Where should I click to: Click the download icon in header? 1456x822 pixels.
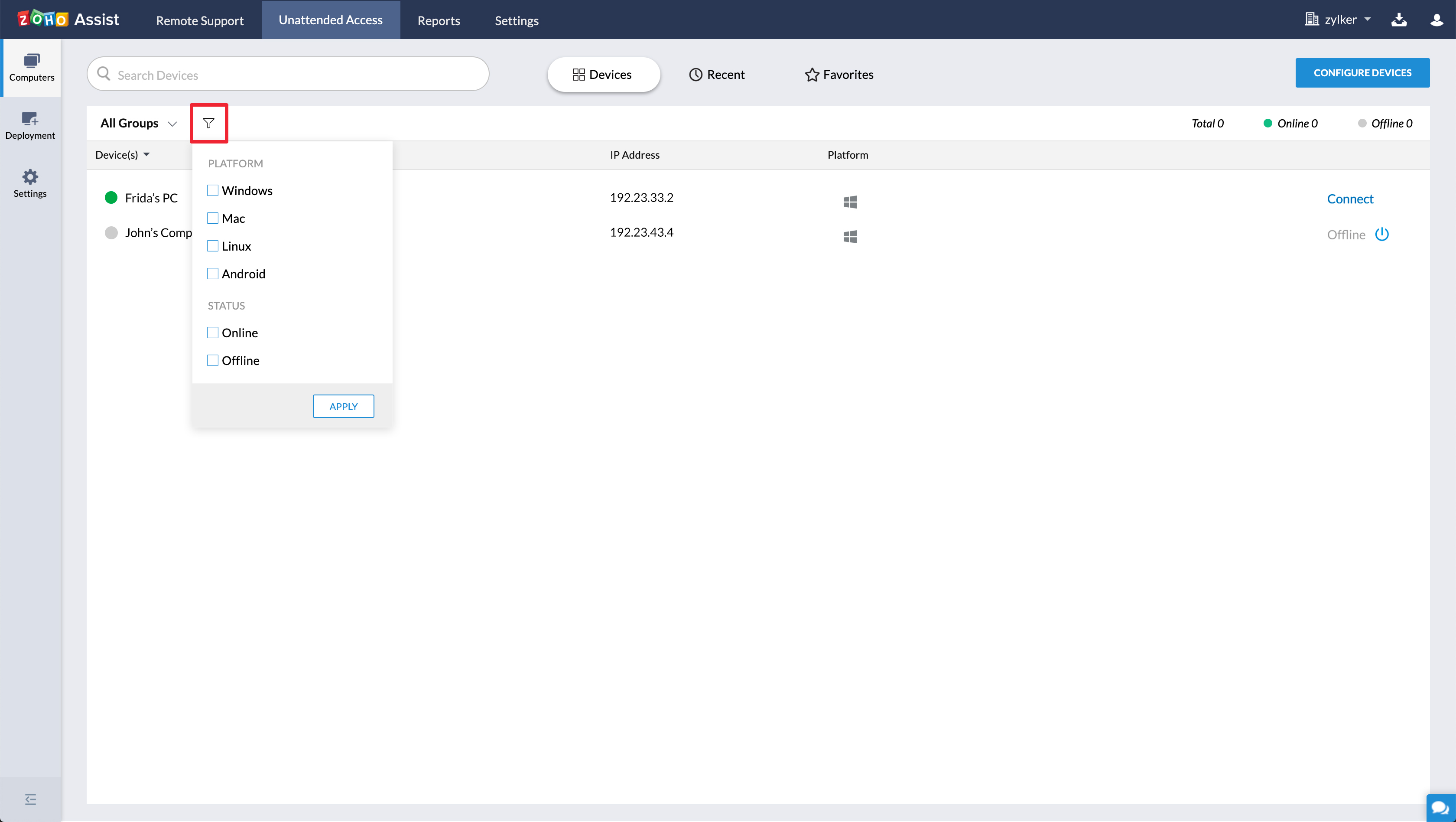pyautogui.click(x=1398, y=20)
